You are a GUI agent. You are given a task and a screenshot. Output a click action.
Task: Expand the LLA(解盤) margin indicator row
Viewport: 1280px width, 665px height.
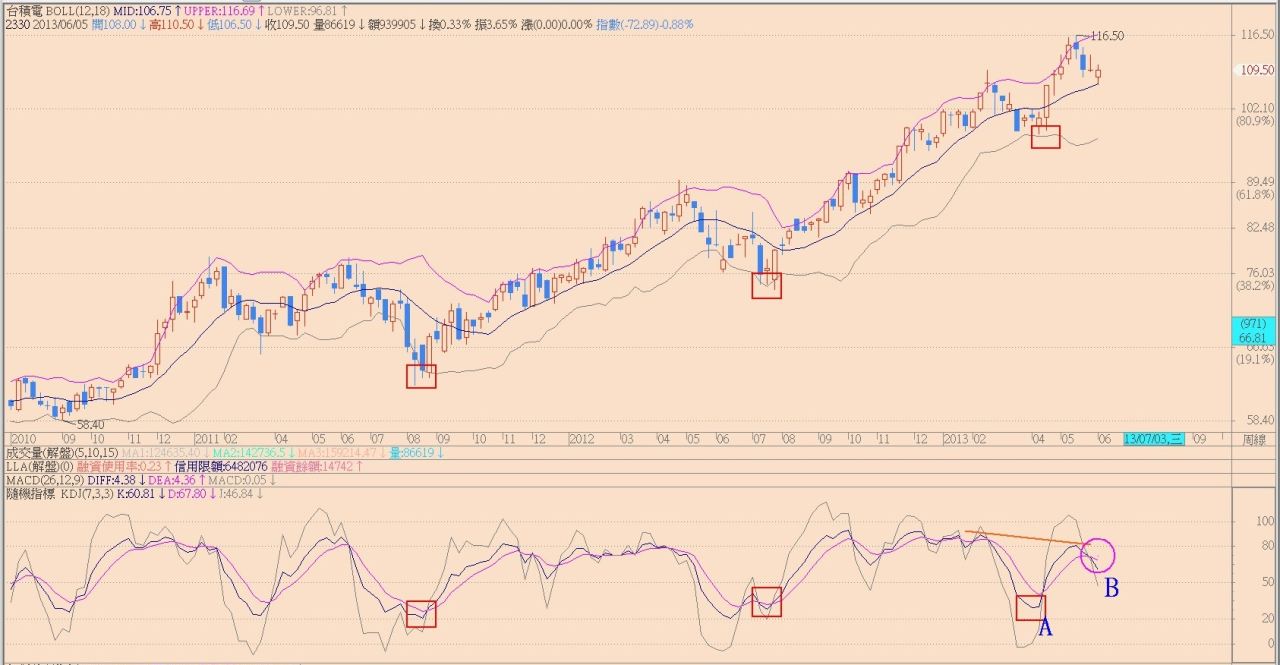click(x=36, y=466)
